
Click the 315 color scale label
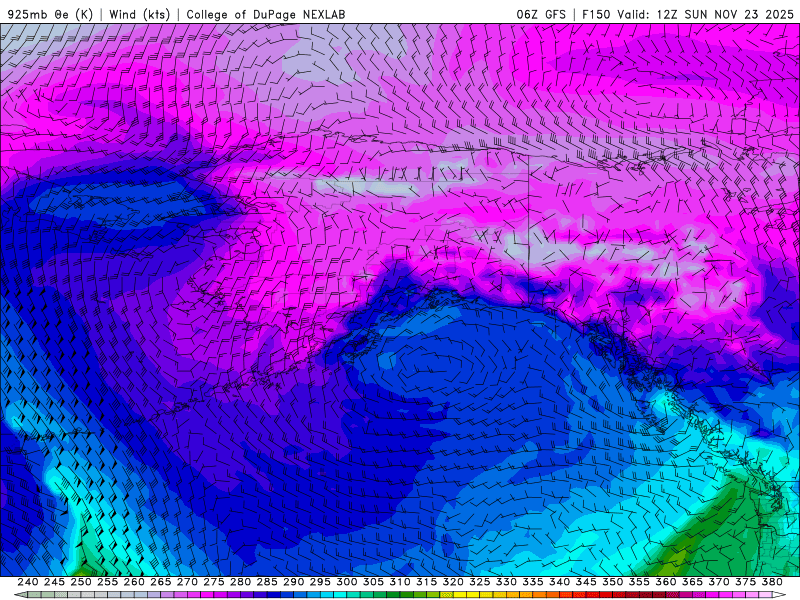(x=427, y=582)
